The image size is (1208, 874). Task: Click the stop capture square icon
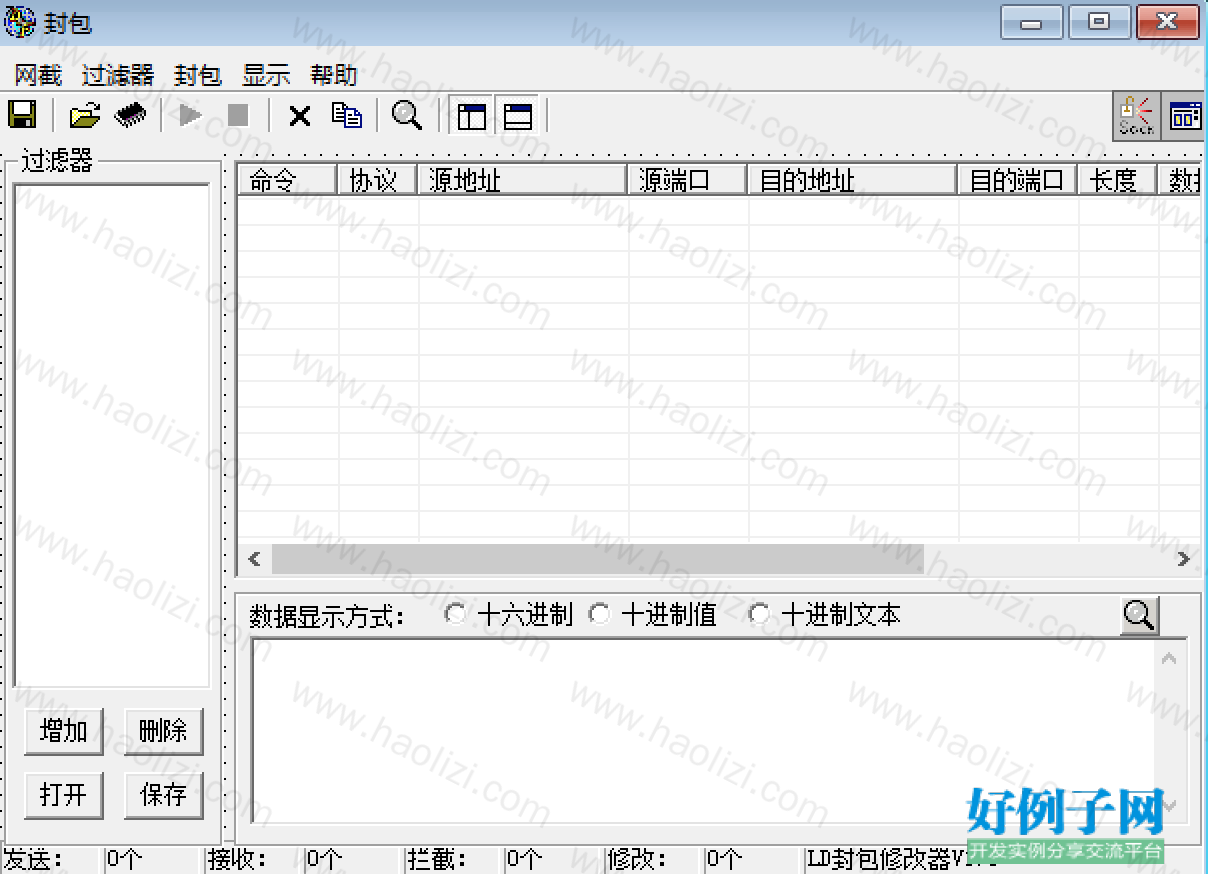(x=238, y=116)
